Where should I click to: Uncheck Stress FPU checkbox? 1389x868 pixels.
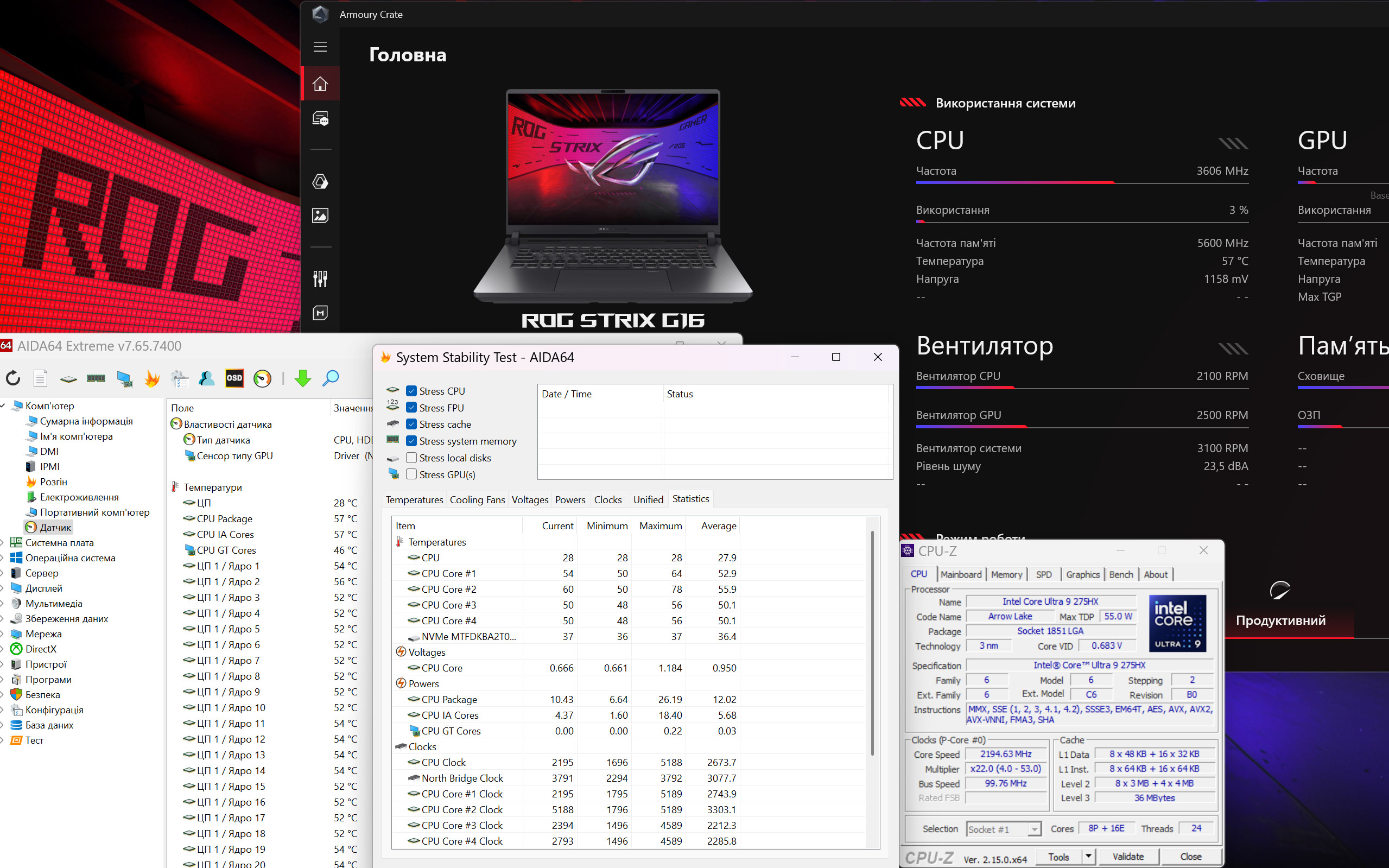[411, 408]
